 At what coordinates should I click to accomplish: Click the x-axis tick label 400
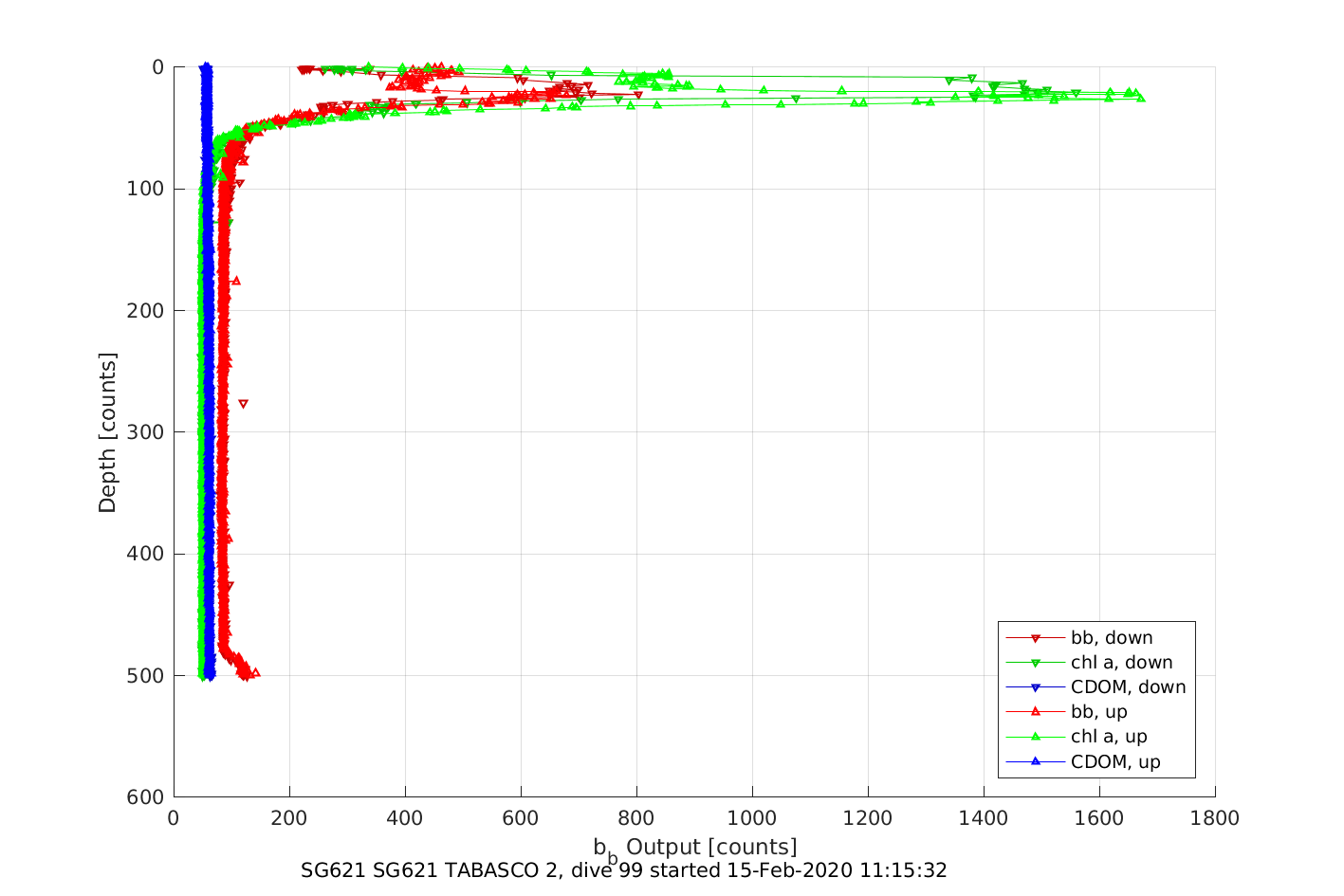tap(405, 818)
